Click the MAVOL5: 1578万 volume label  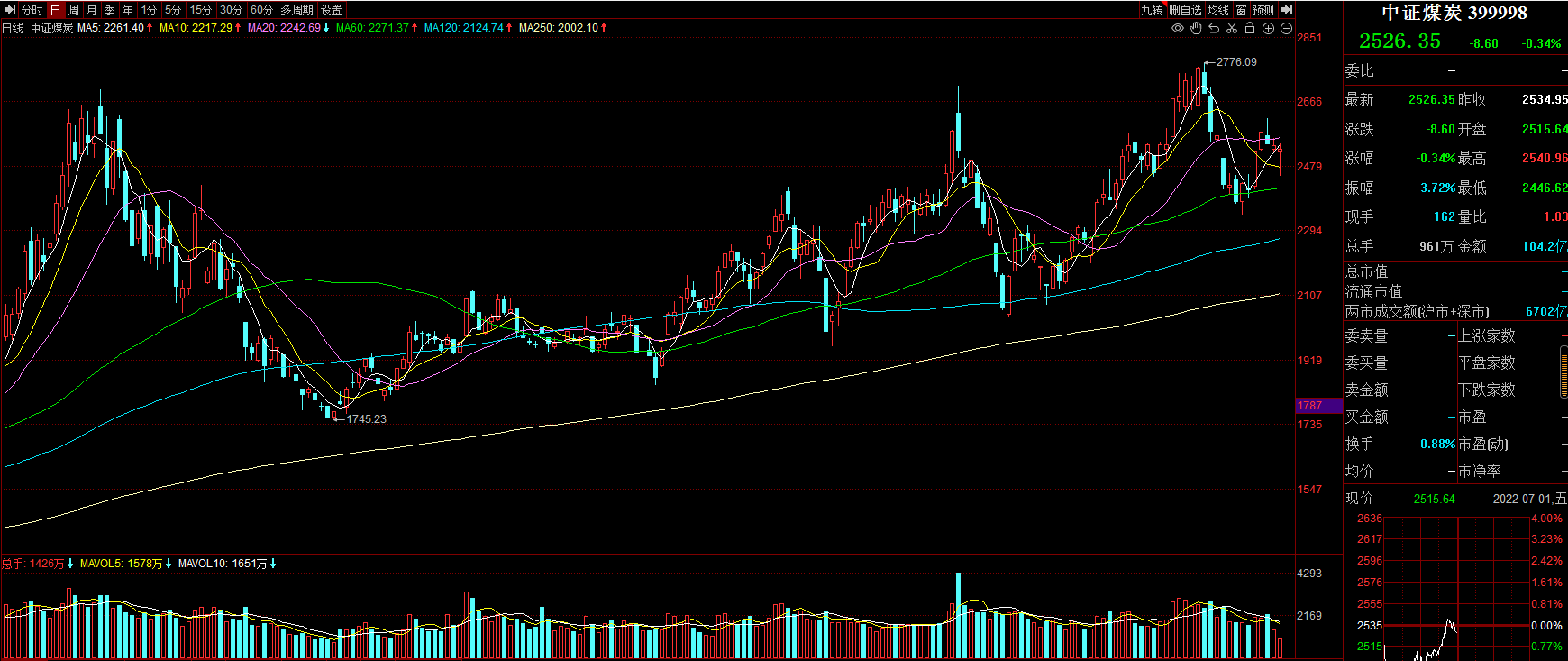(122, 564)
